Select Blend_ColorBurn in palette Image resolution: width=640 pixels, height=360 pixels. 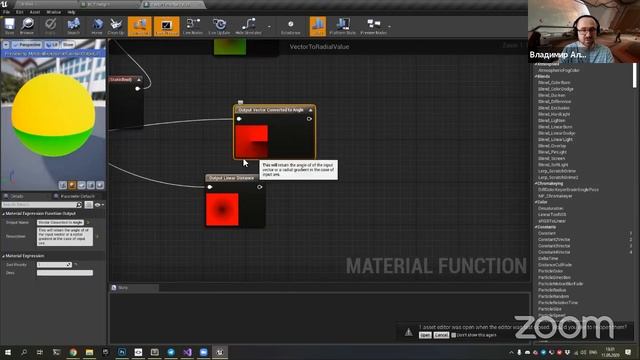[x=554, y=83]
